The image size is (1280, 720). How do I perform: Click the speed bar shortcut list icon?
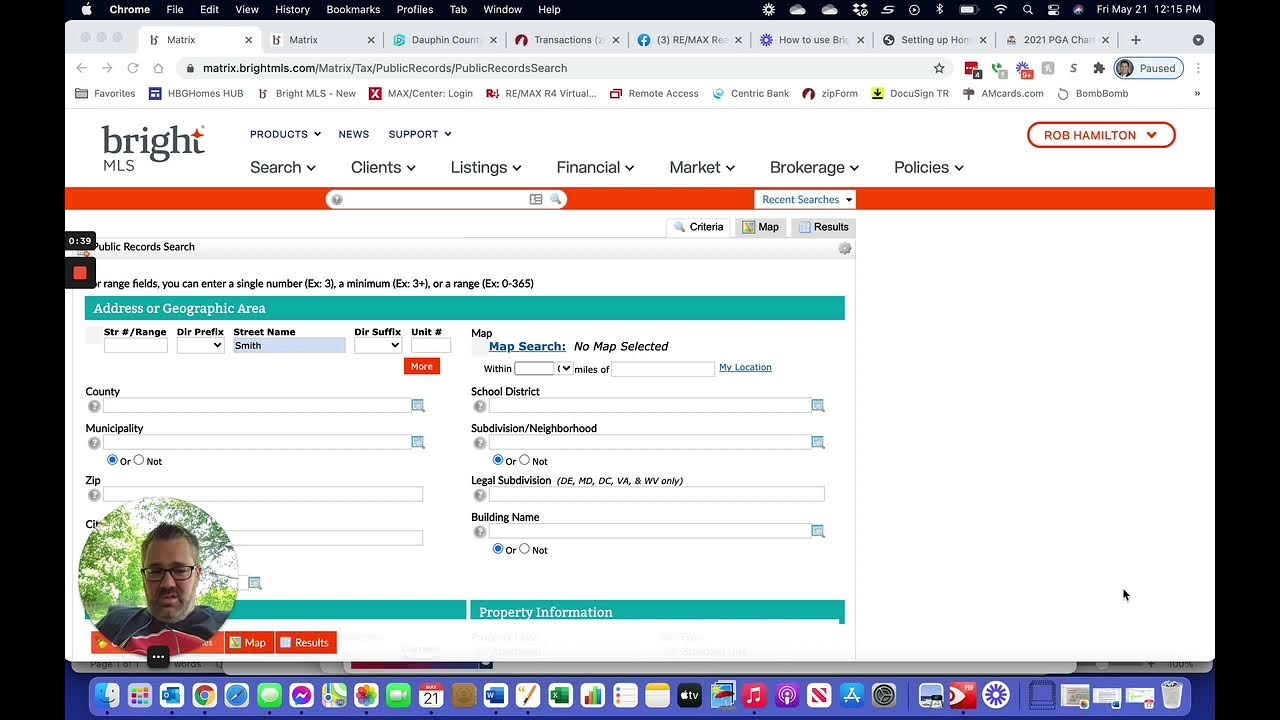[x=536, y=199]
